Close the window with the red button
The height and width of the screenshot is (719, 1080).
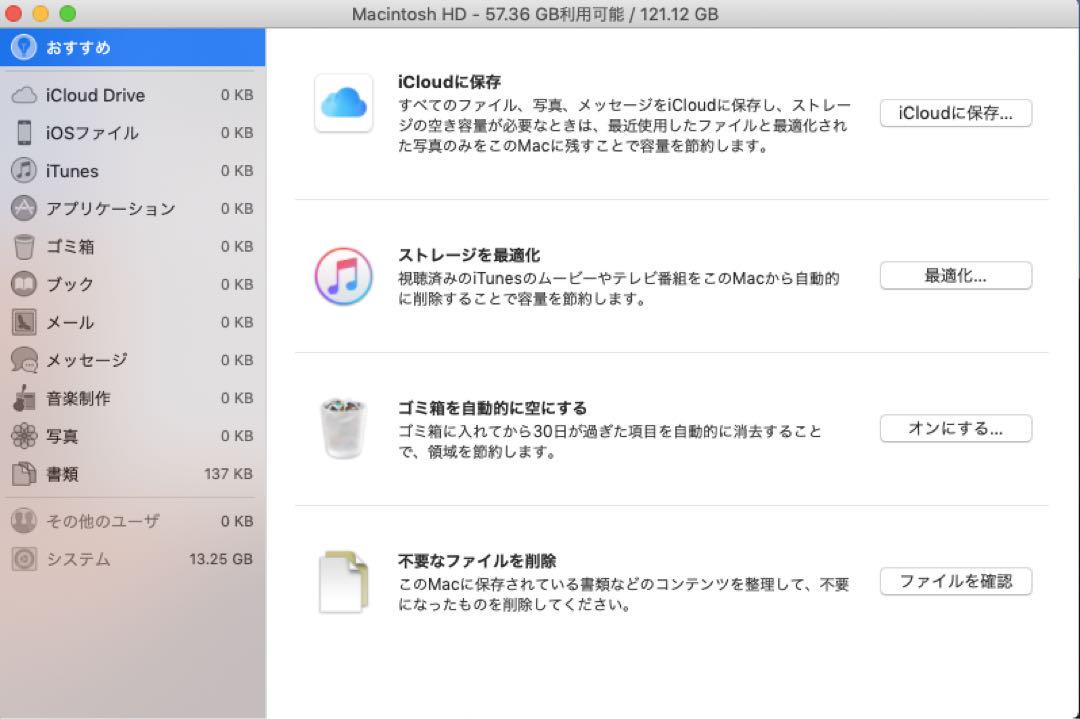[13, 13]
